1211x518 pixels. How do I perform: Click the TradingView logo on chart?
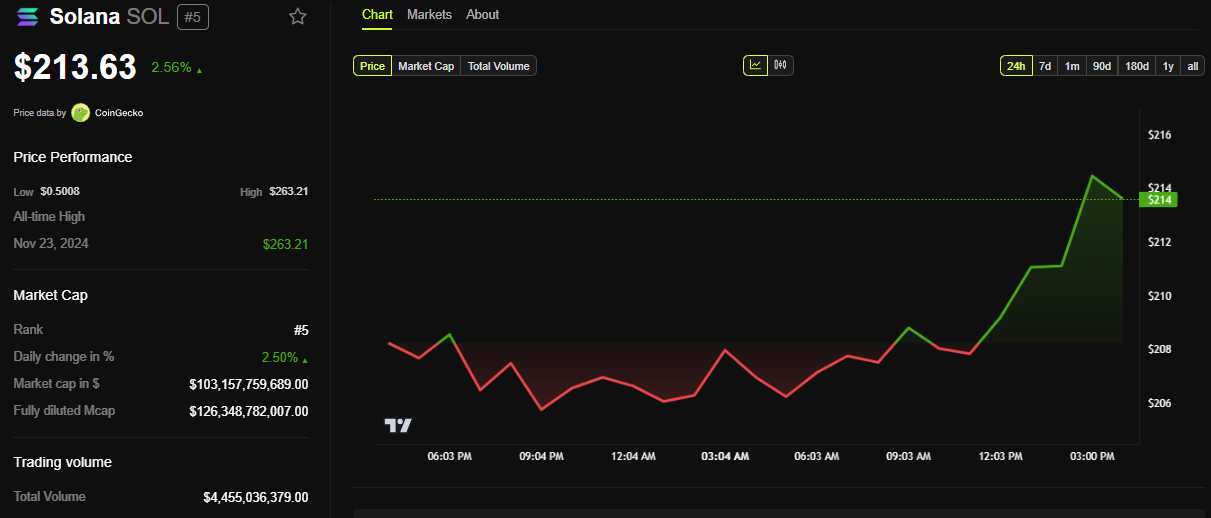tap(398, 425)
